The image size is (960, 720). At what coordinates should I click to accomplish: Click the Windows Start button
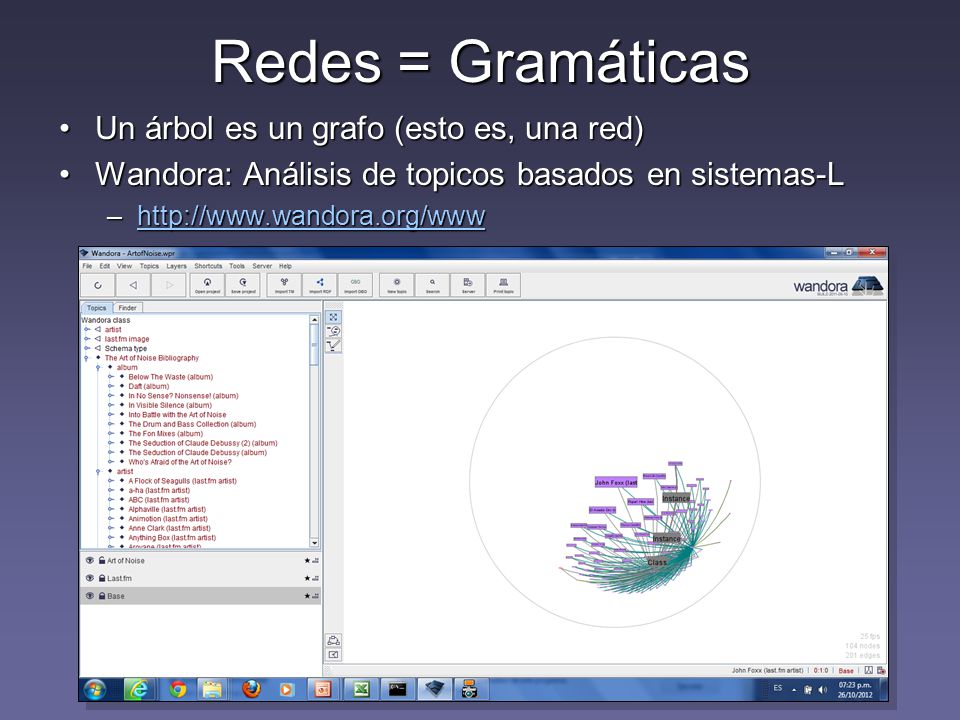tap(95, 690)
